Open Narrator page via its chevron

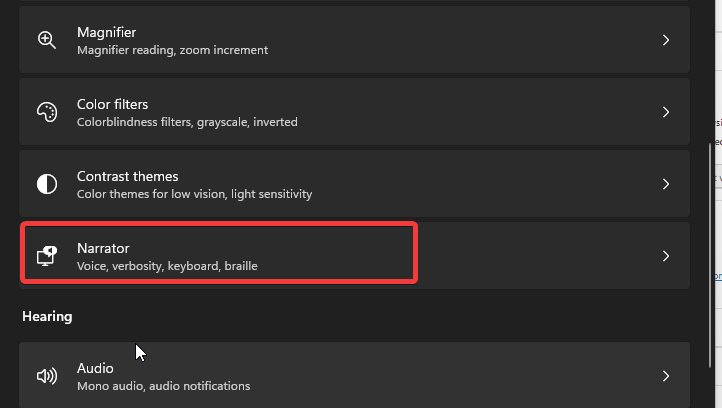[x=666, y=256]
